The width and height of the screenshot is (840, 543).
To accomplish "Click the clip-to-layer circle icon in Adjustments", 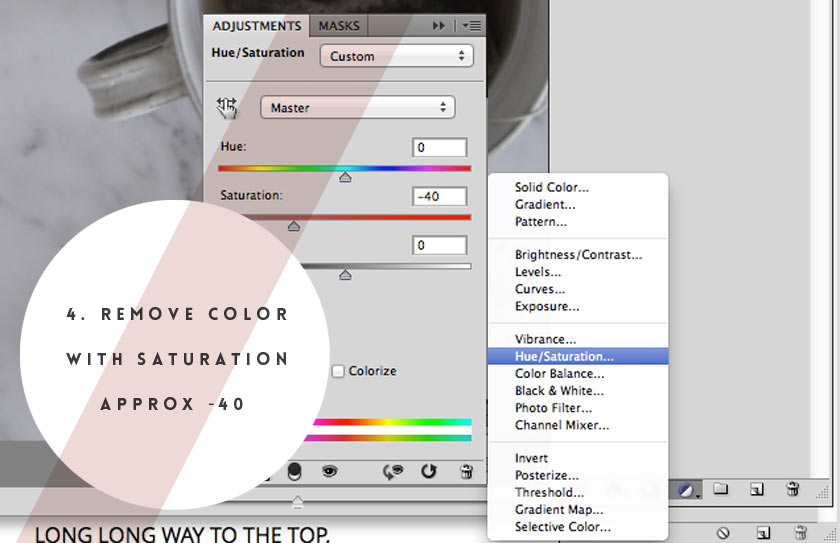I will tap(294, 471).
